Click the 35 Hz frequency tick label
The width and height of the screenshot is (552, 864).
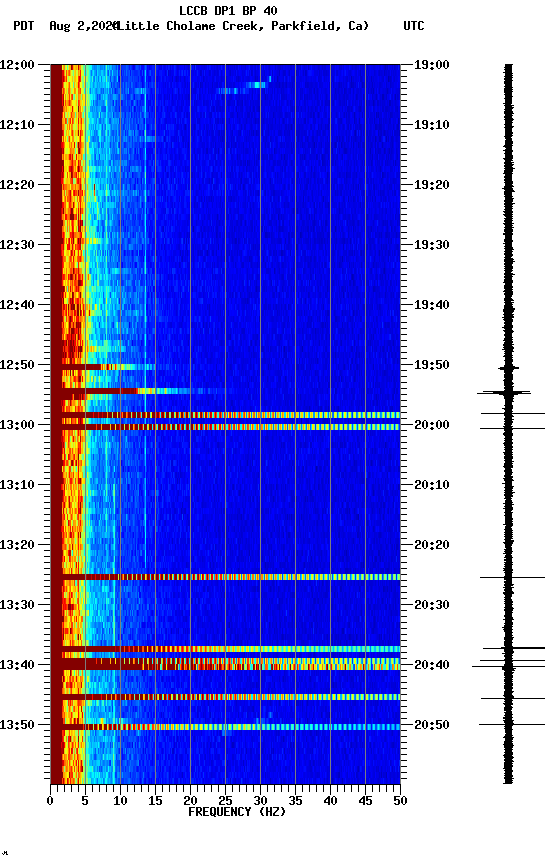(295, 801)
